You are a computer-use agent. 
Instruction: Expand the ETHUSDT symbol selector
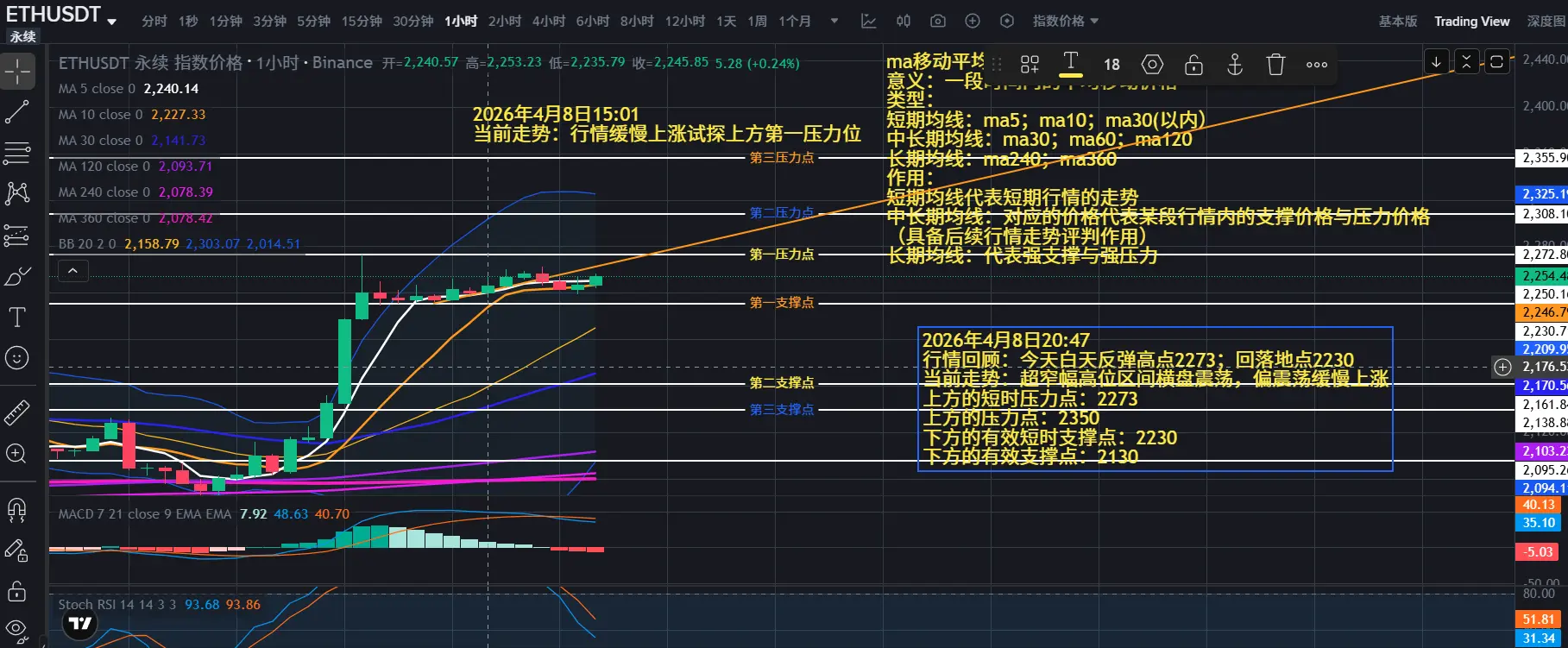tap(62, 15)
